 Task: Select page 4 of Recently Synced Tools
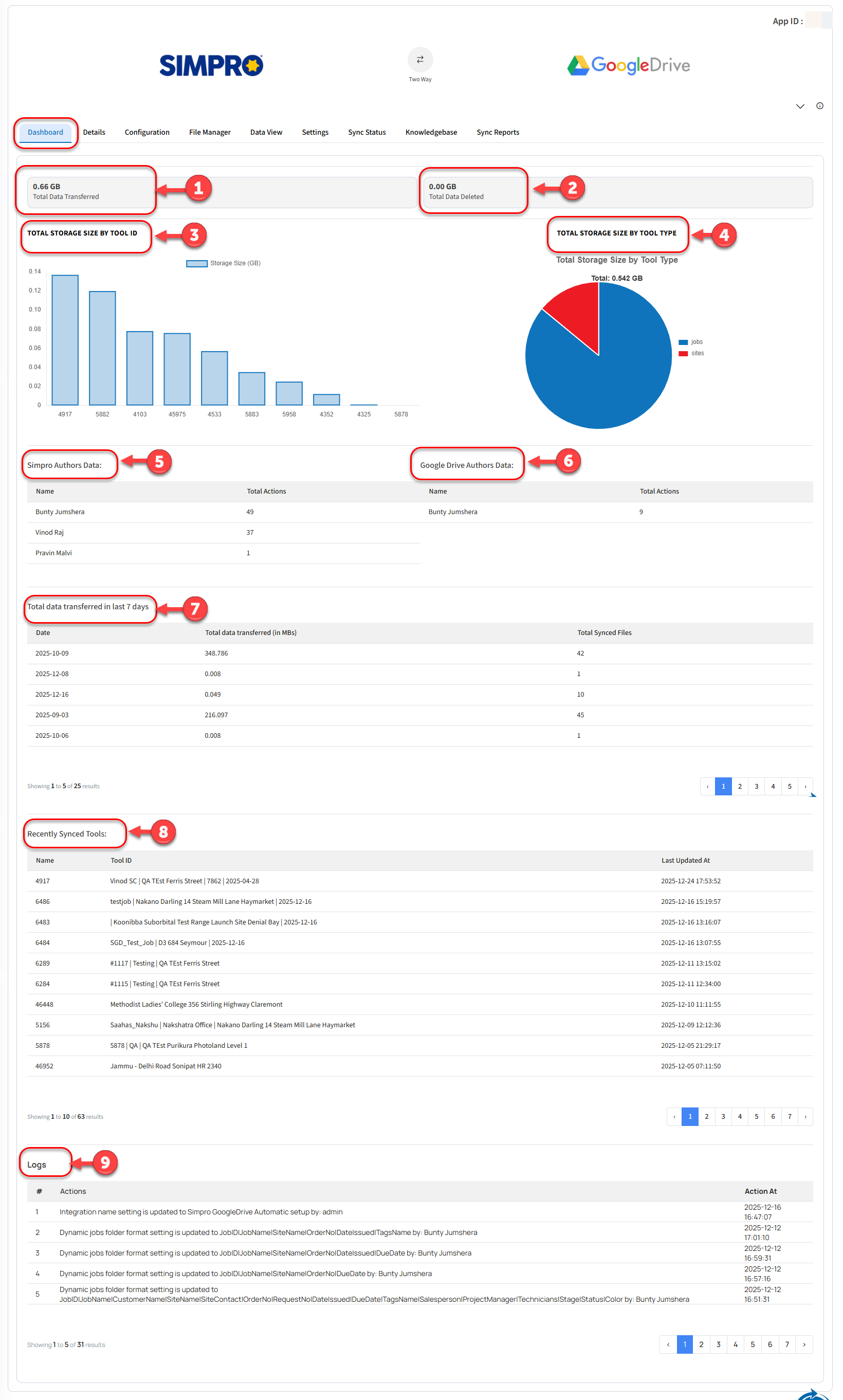(739, 1117)
